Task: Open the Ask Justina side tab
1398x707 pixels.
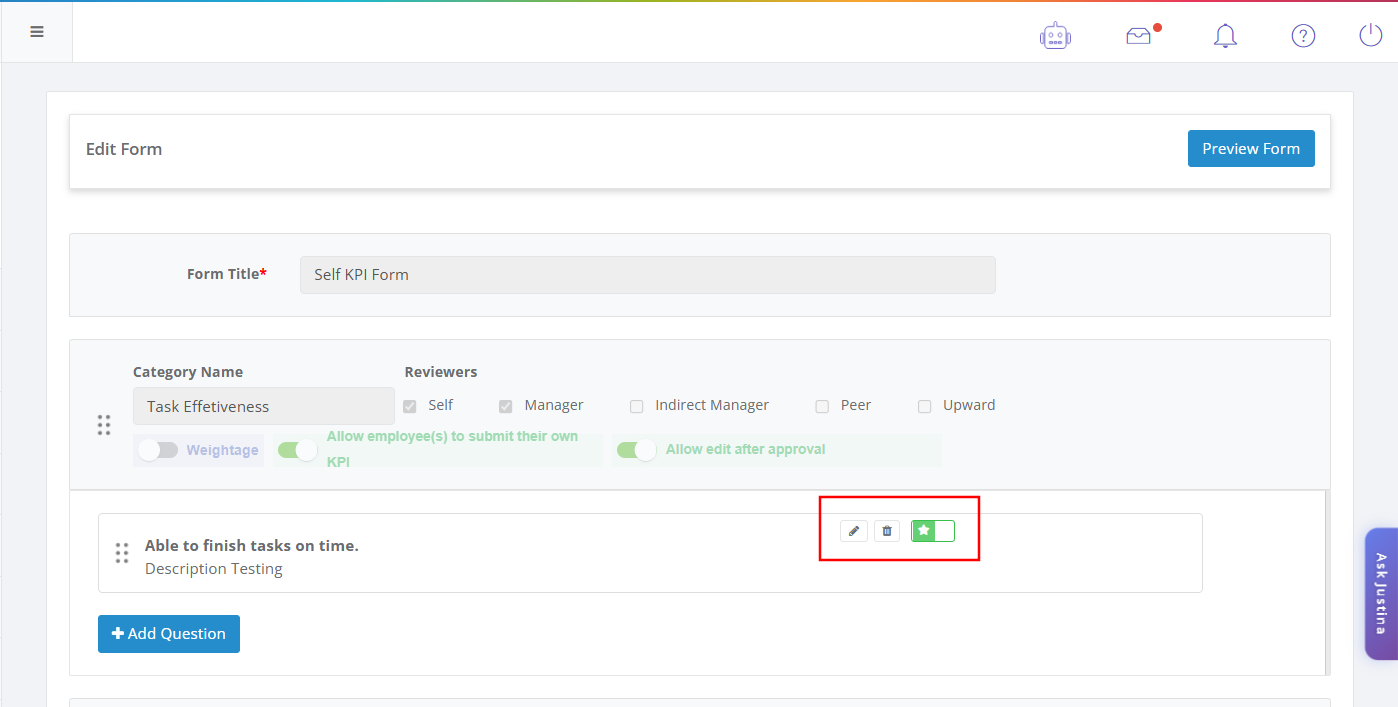Action: point(1381,594)
